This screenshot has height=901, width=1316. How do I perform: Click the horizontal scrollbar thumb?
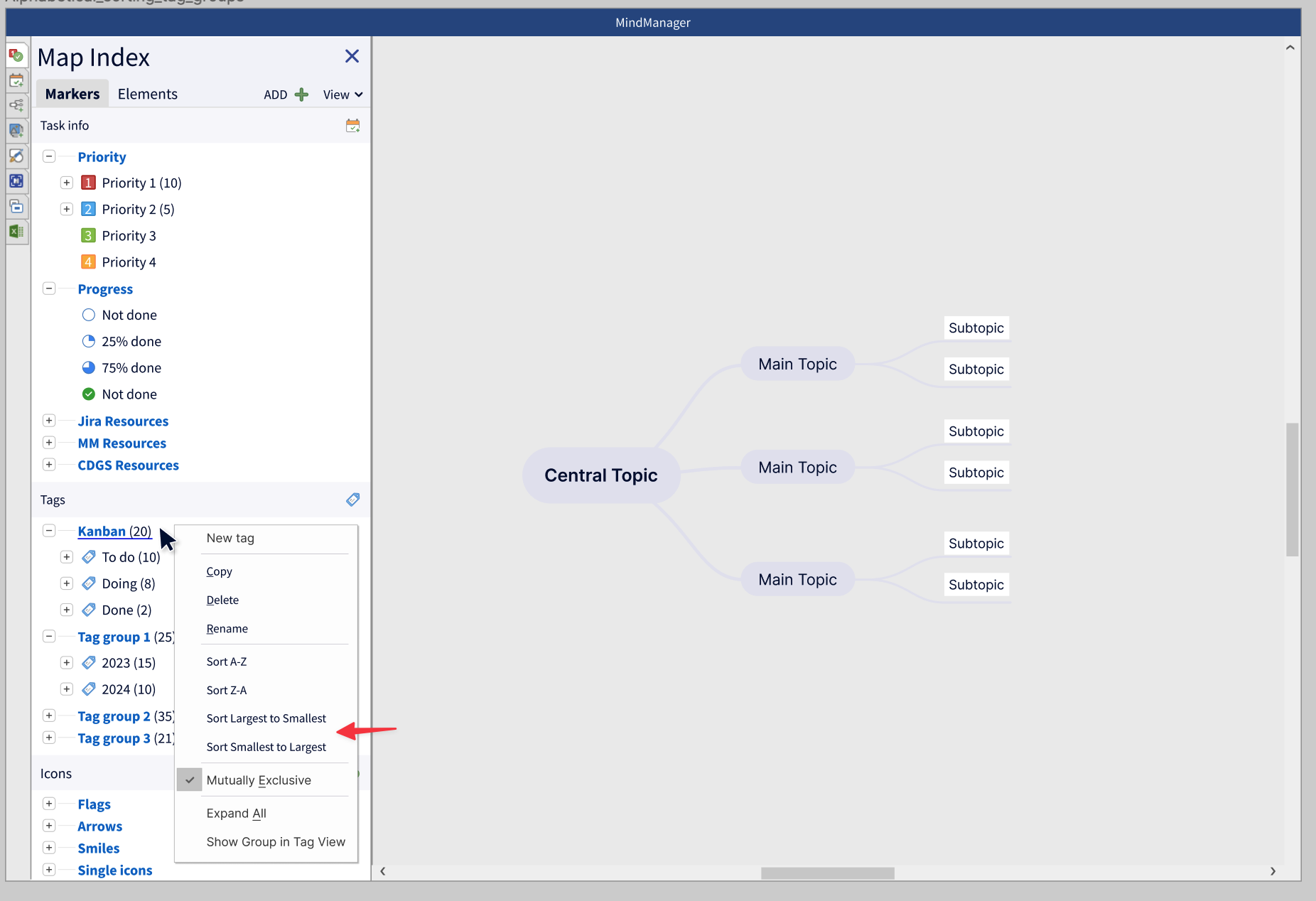coord(827,872)
